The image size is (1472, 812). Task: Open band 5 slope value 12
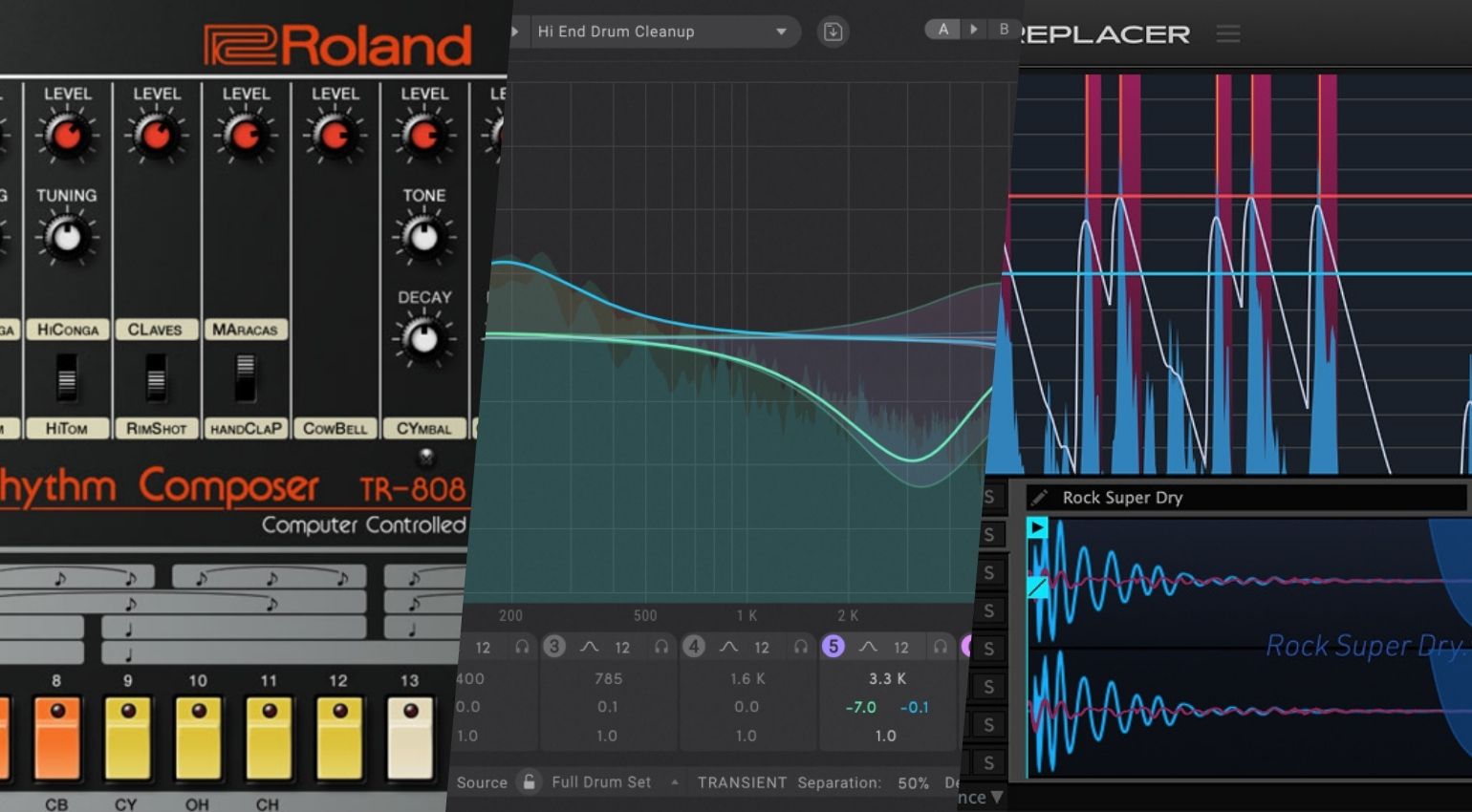tap(901, 648)
